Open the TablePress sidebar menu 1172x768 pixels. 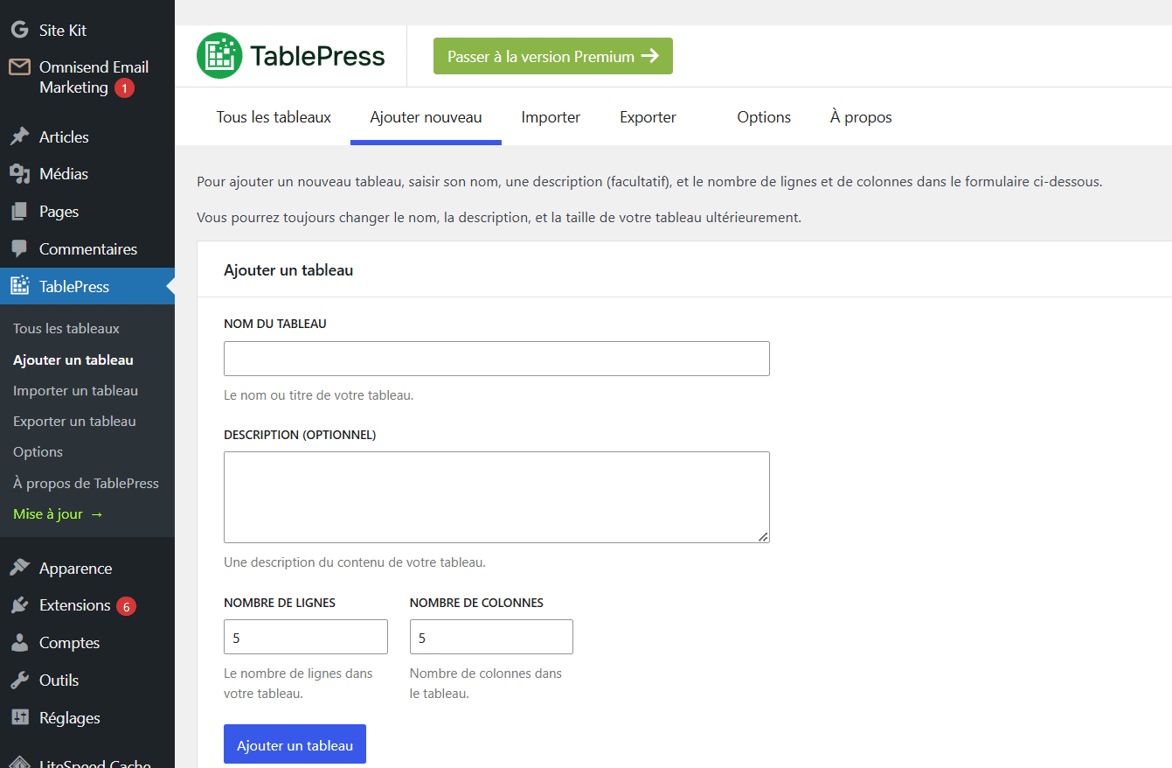coord(87,286)
